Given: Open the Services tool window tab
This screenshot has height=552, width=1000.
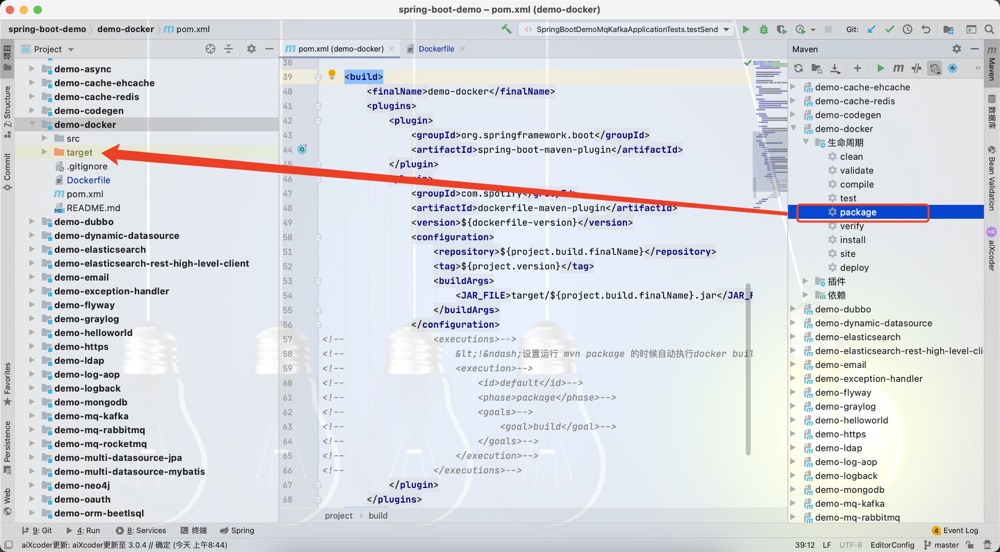Looking at the screenshot, I should click(141, 530).
